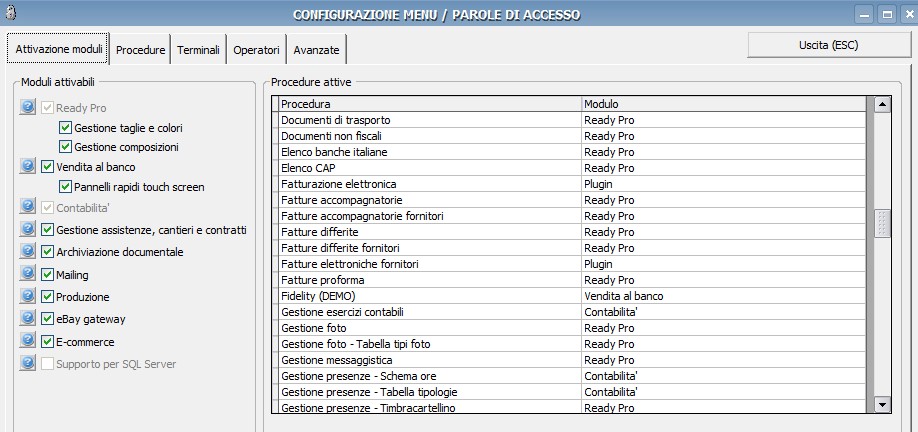Screen dimensions: 918x432
Task: Uncheck the E-commerce module
Action: point(47,342)
